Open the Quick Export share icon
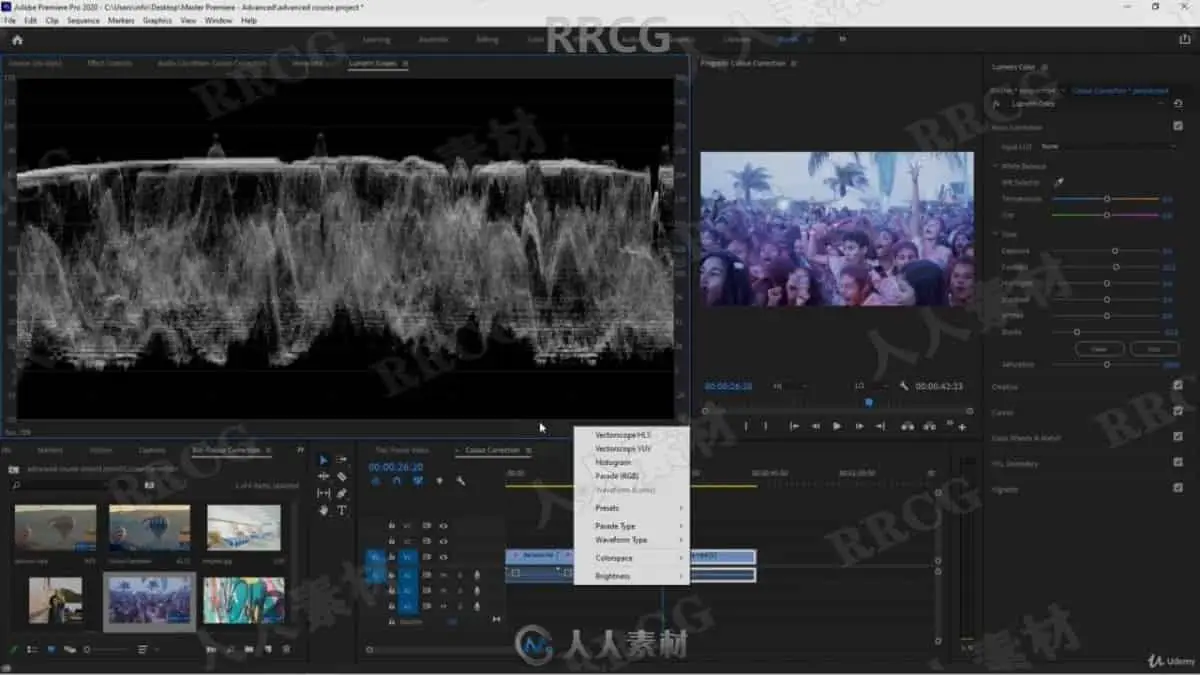 point(1185,40)
